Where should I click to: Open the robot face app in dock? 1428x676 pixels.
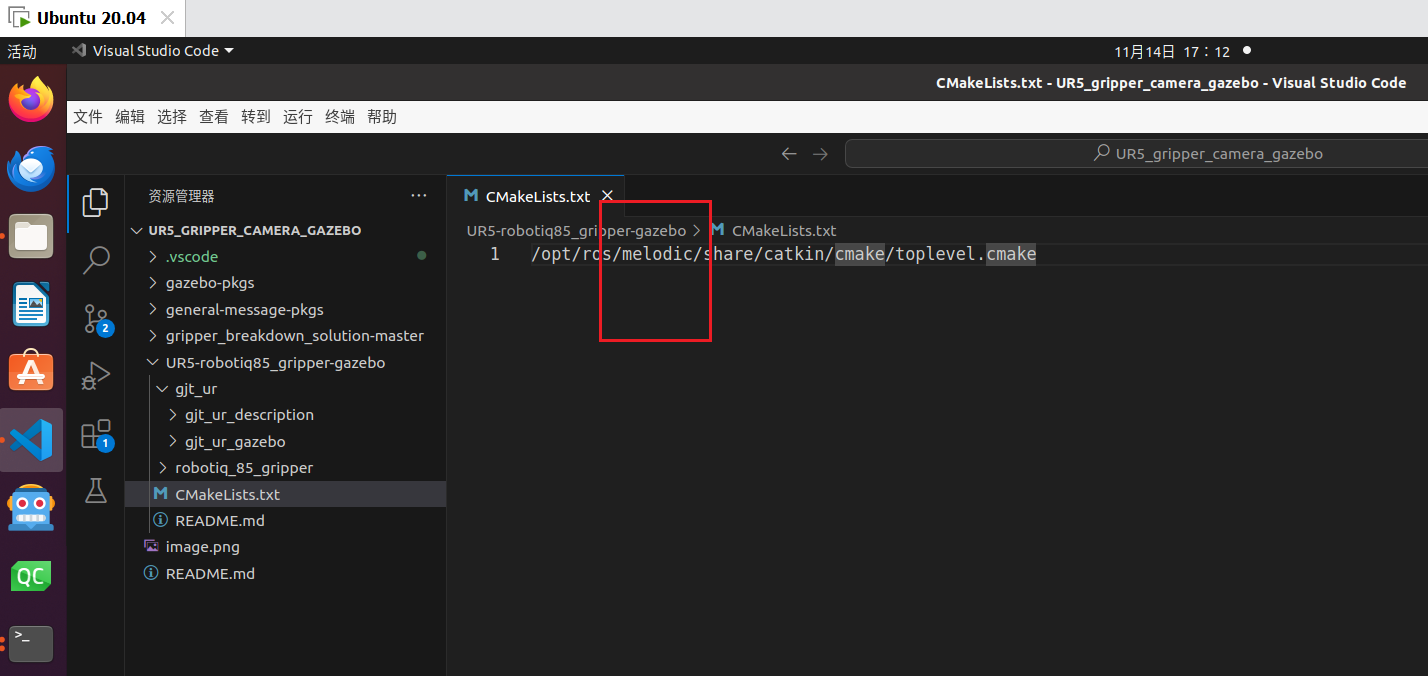[x=31, y=508]
